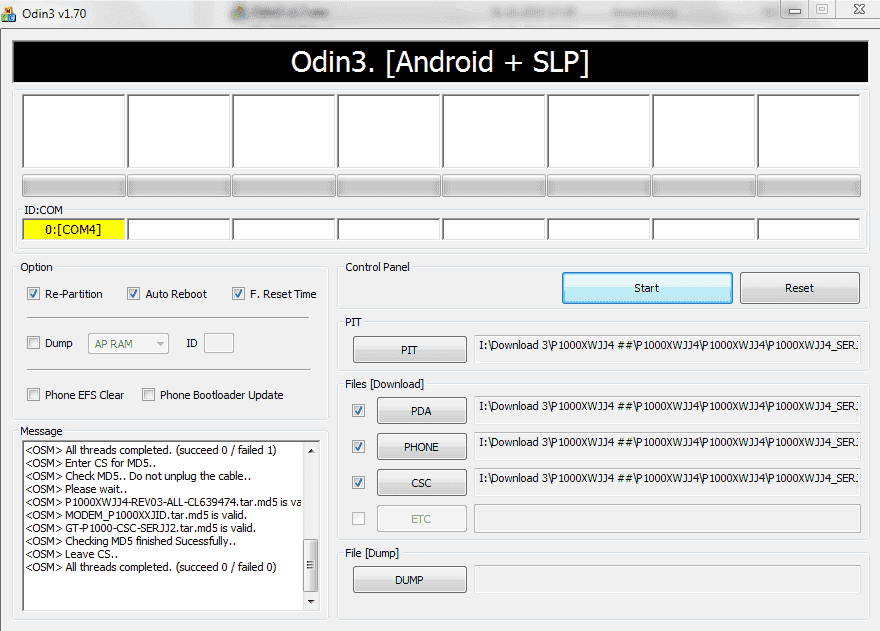Click the ID input field beside Dump
Viewport: 880px width, 631px height.
(x=219, y=343)
